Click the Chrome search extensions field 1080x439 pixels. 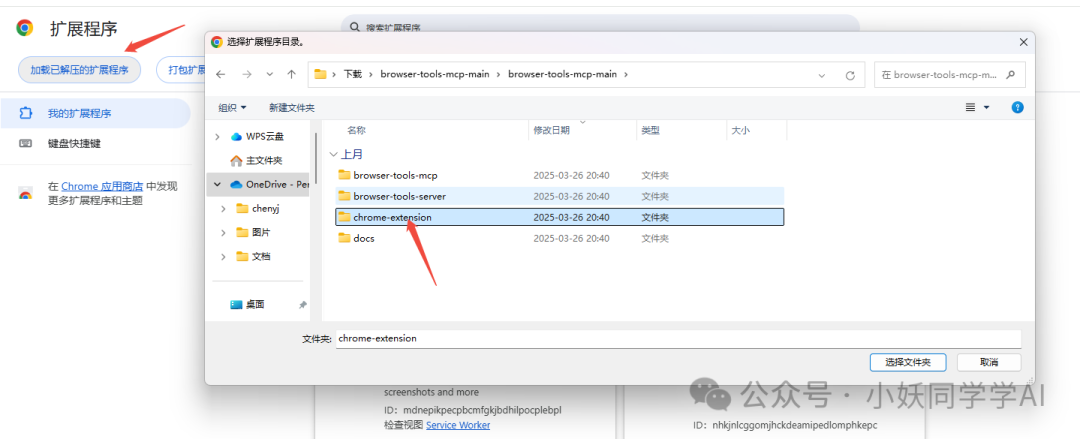(x=600, y=26)
